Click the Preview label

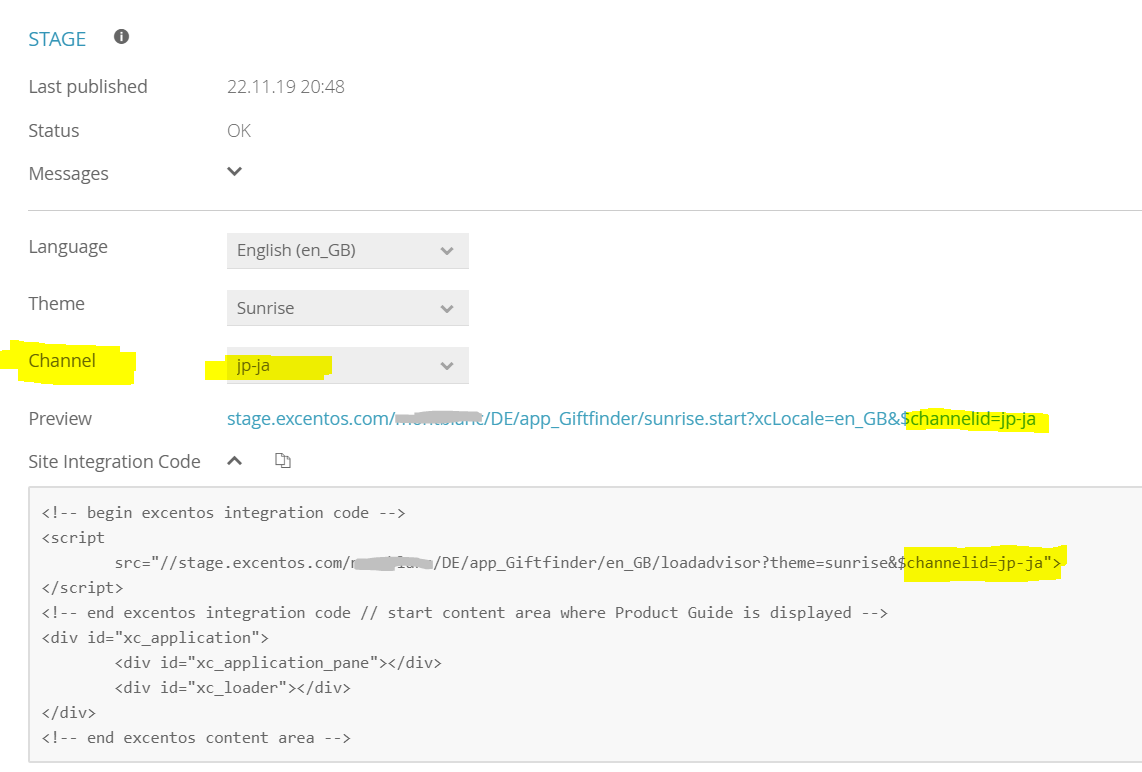pos(60,419)
